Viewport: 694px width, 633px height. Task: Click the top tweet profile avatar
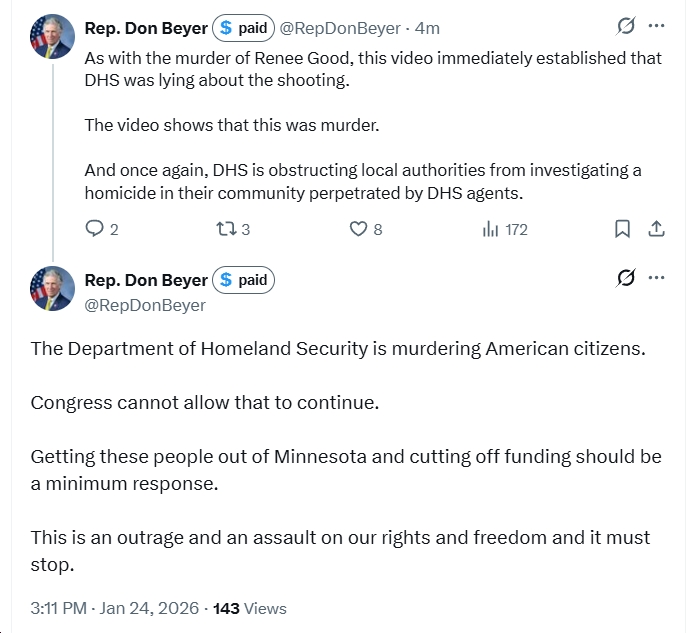[x=51, y=36]
